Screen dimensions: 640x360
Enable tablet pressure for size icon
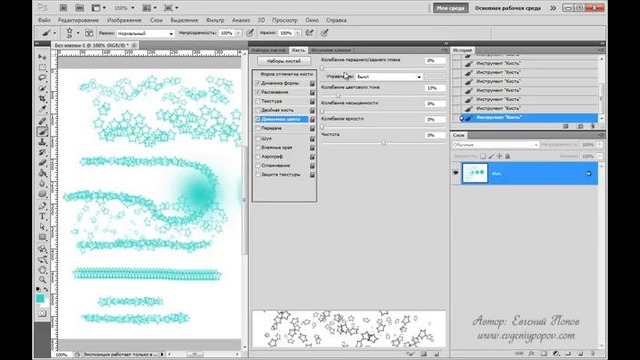[324, 33]
